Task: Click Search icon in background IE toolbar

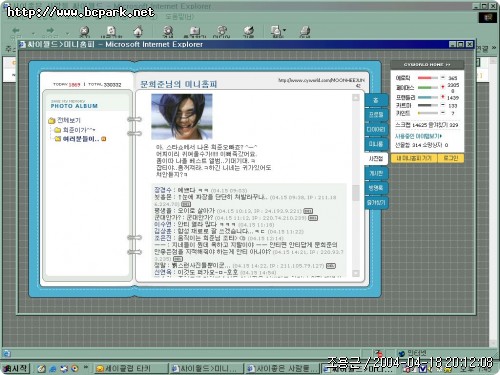Action: tap(168, 31)
